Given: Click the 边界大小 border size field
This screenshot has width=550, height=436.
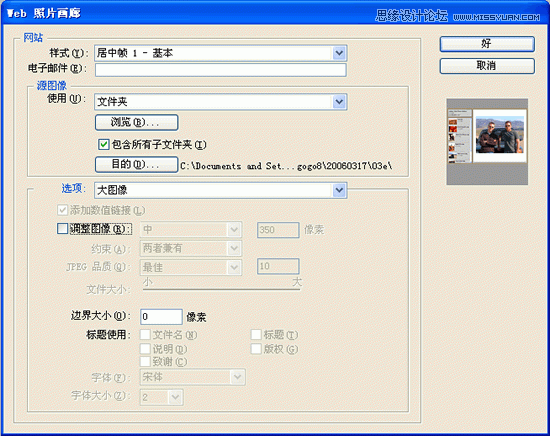Looking at the screenshot, I should [161, 317].
